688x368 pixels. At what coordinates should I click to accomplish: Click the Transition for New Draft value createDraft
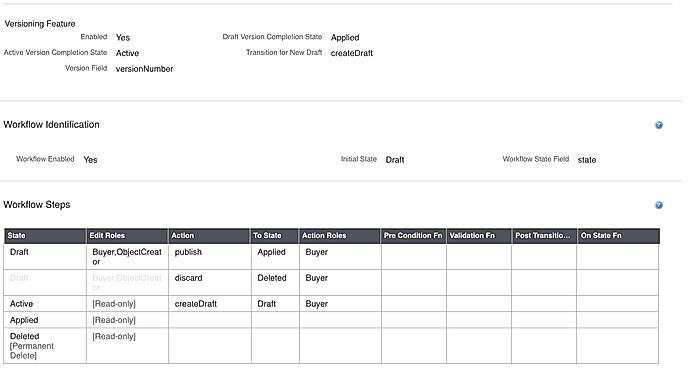pos(352,53)
